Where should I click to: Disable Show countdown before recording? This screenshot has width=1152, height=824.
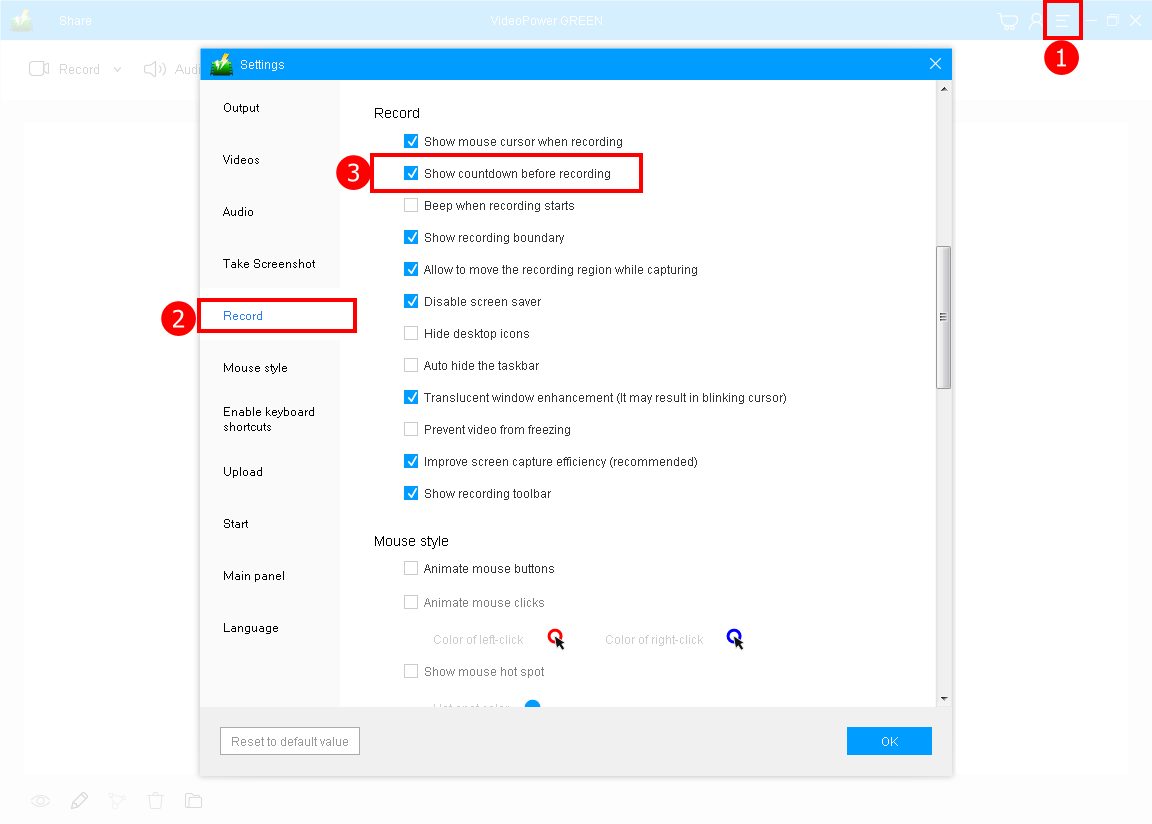click(x=411, y=173)
